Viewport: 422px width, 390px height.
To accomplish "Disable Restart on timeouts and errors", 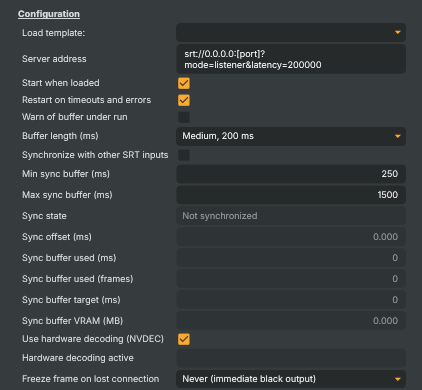I will [184, 100].
